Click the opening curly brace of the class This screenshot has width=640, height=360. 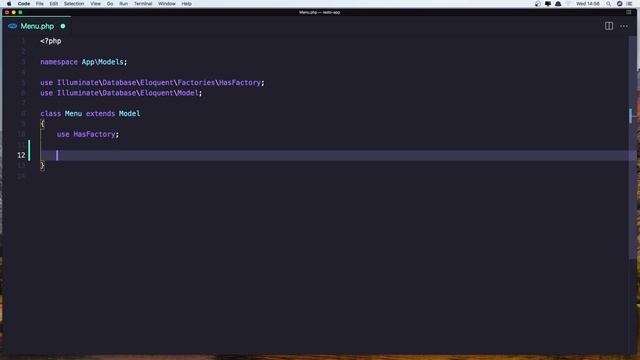pyautogui.click(x=42, y=124)
